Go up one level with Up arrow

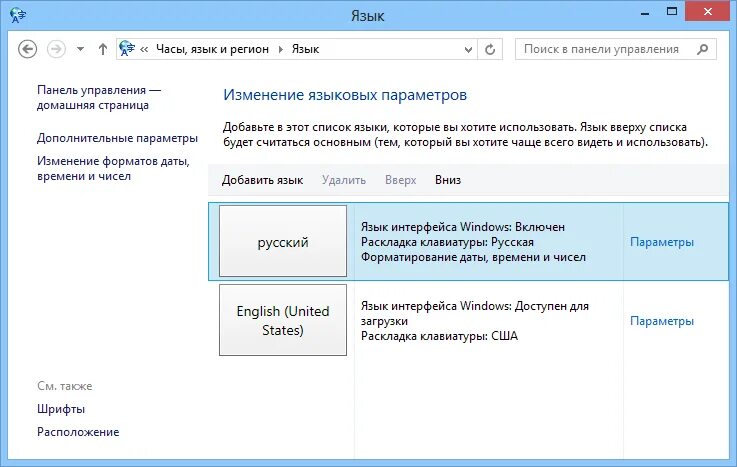point(102,49)
